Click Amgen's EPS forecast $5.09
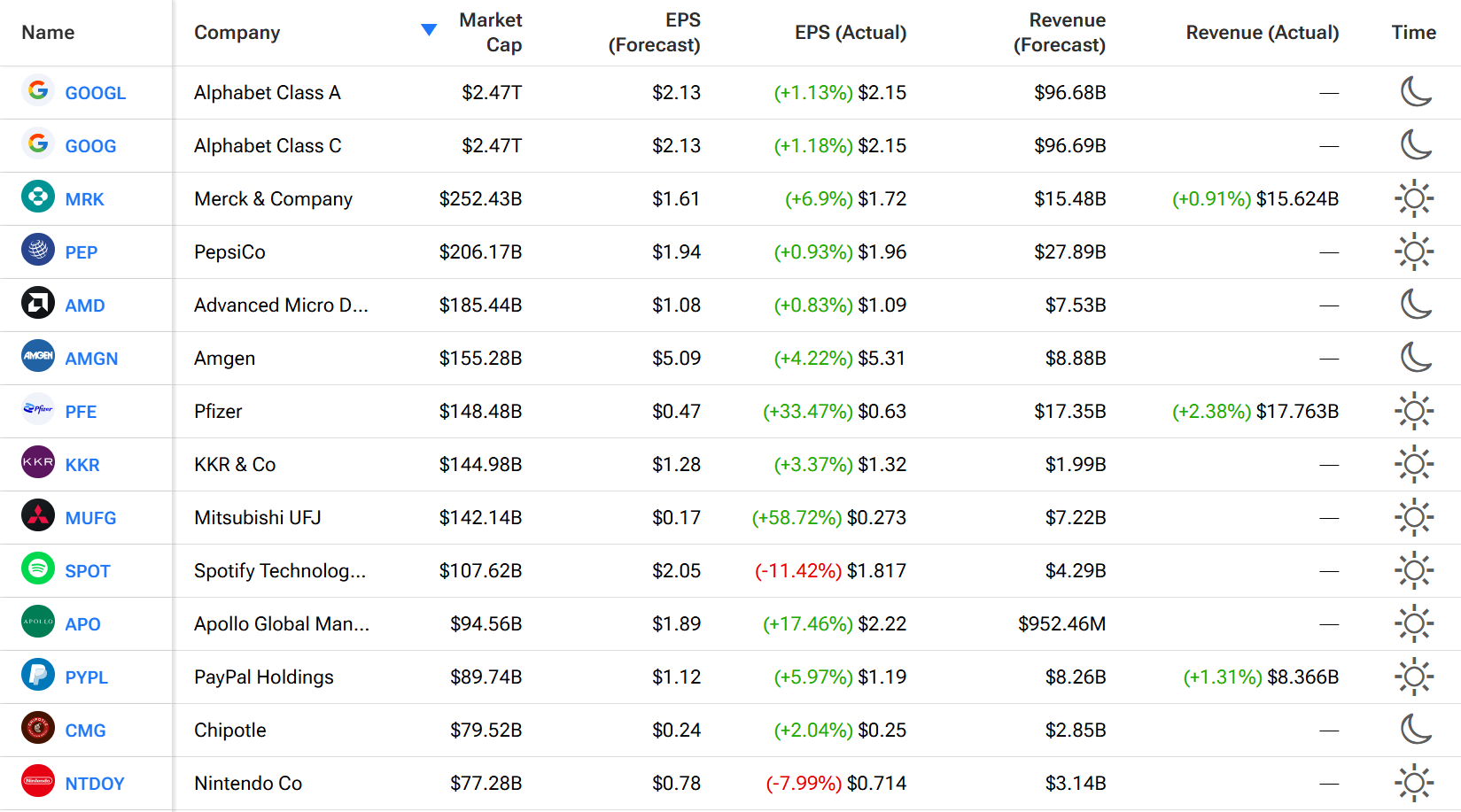Screen dimensions: 1461x812 tap(676, 358)
